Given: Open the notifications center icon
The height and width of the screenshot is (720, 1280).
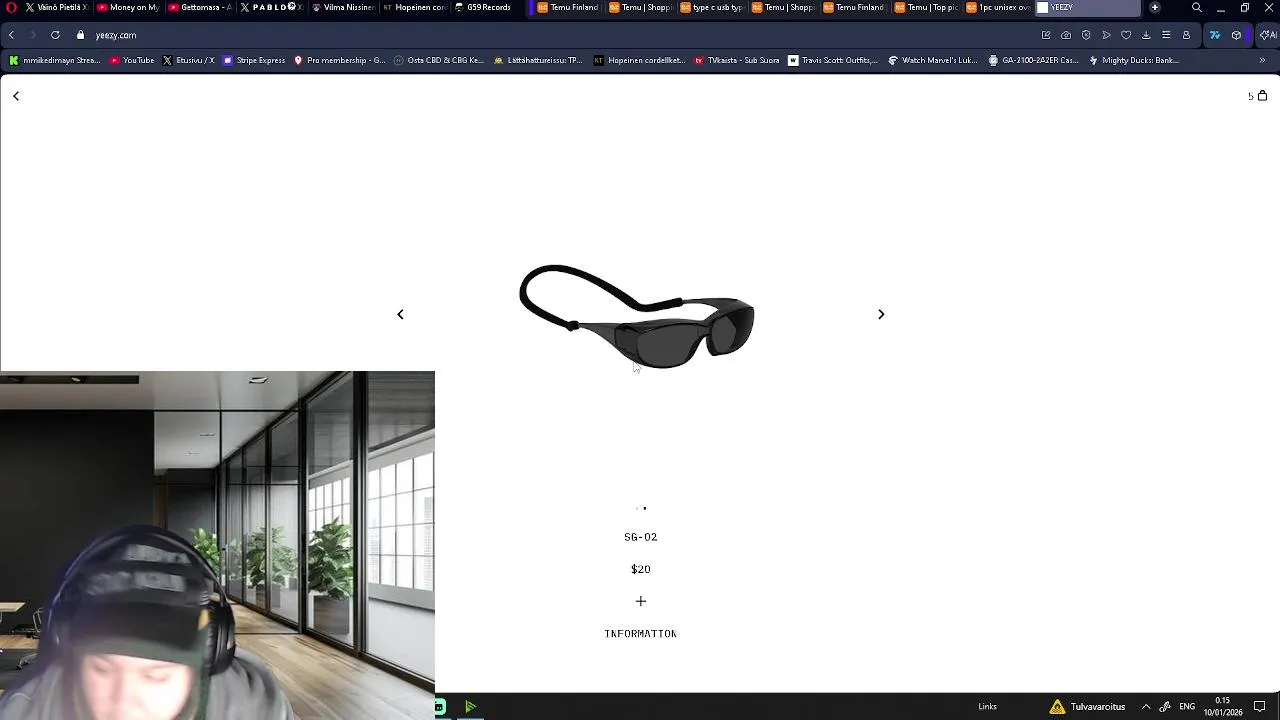Looking at the screenshot, I should [1260, 707].
